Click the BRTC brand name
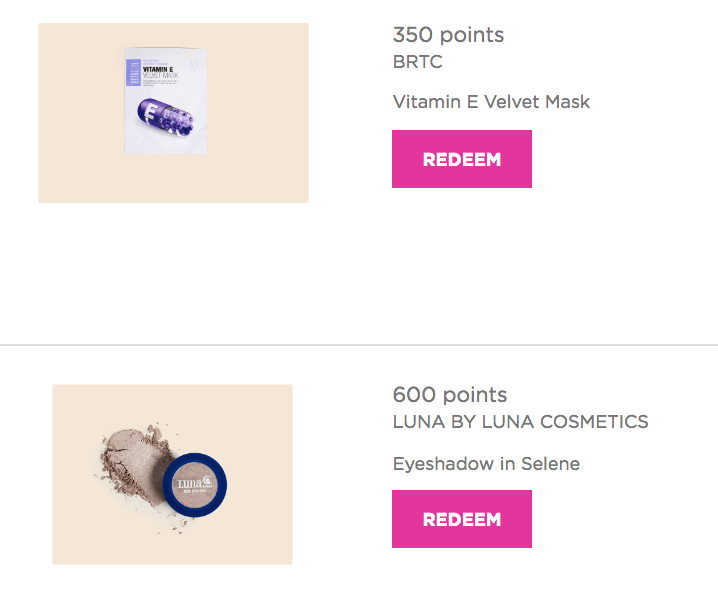 coord(417,62)
